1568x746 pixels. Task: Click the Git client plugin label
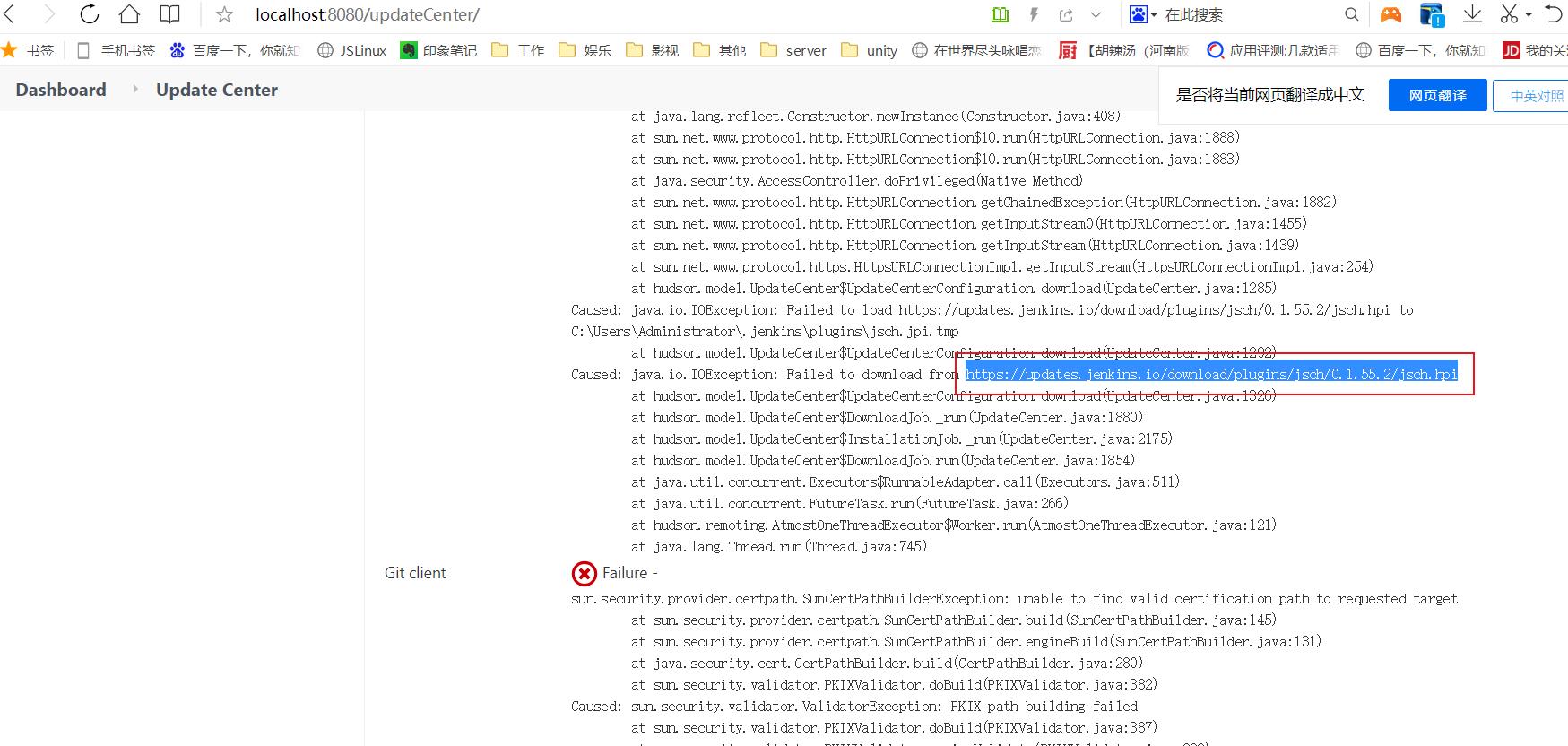tap(415, 573)
